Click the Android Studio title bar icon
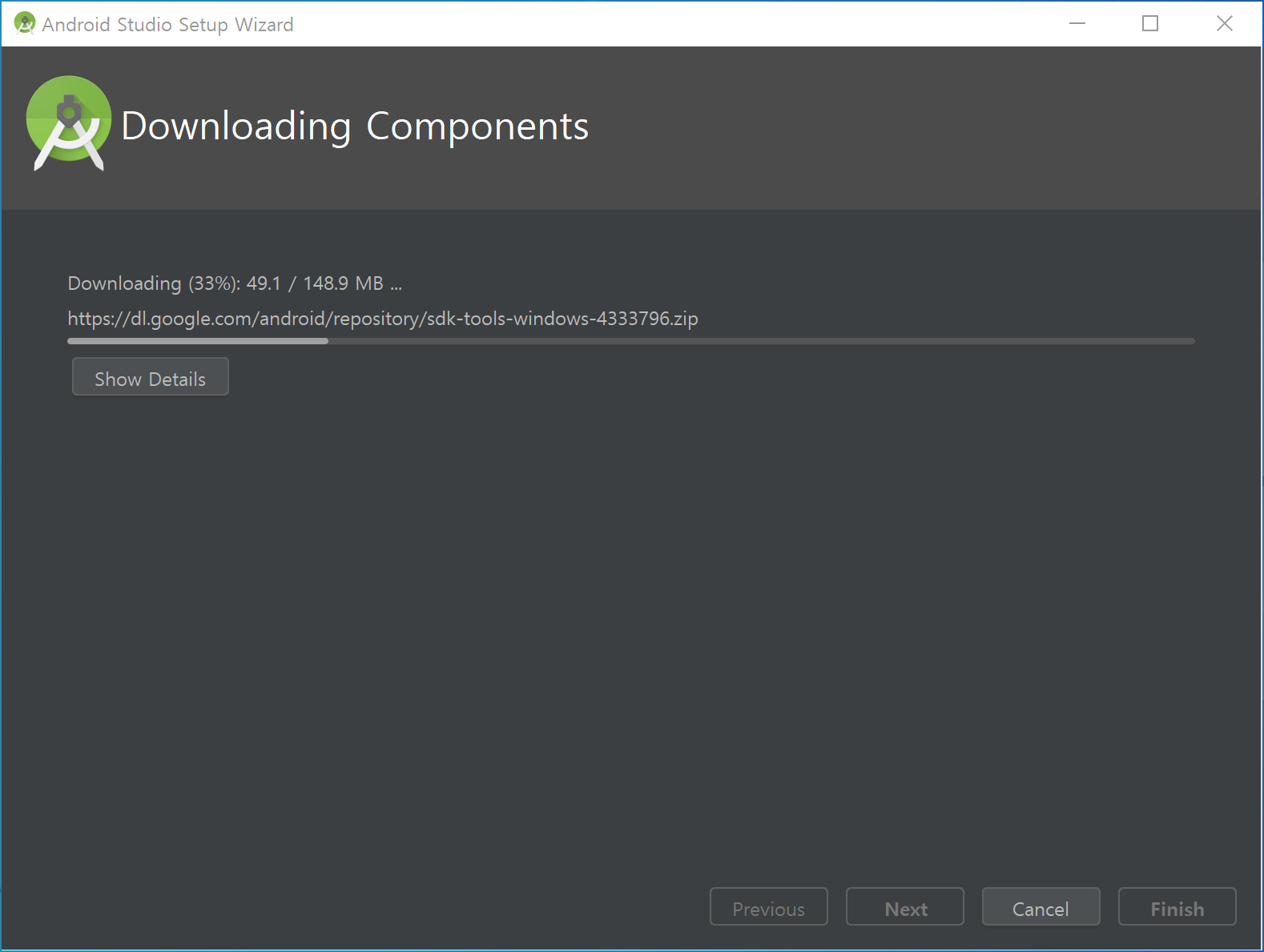Viewport: 1264px width, 952px height. (25, 24)
